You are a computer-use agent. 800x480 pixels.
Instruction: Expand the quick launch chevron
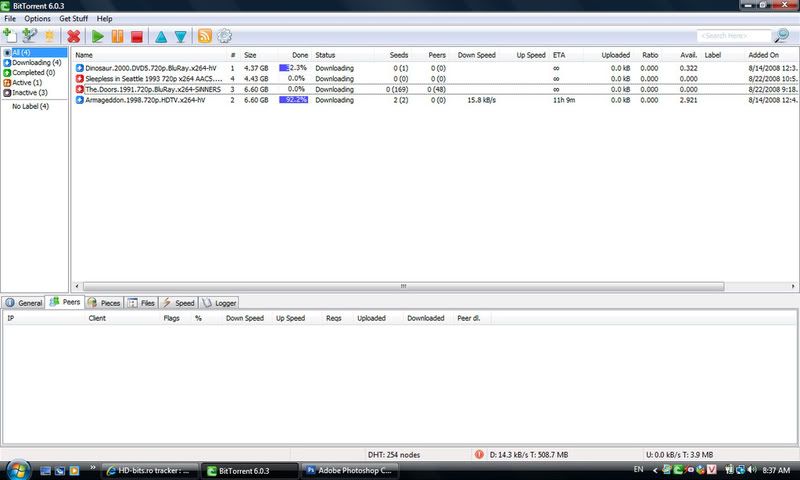[x=93, y=467]
